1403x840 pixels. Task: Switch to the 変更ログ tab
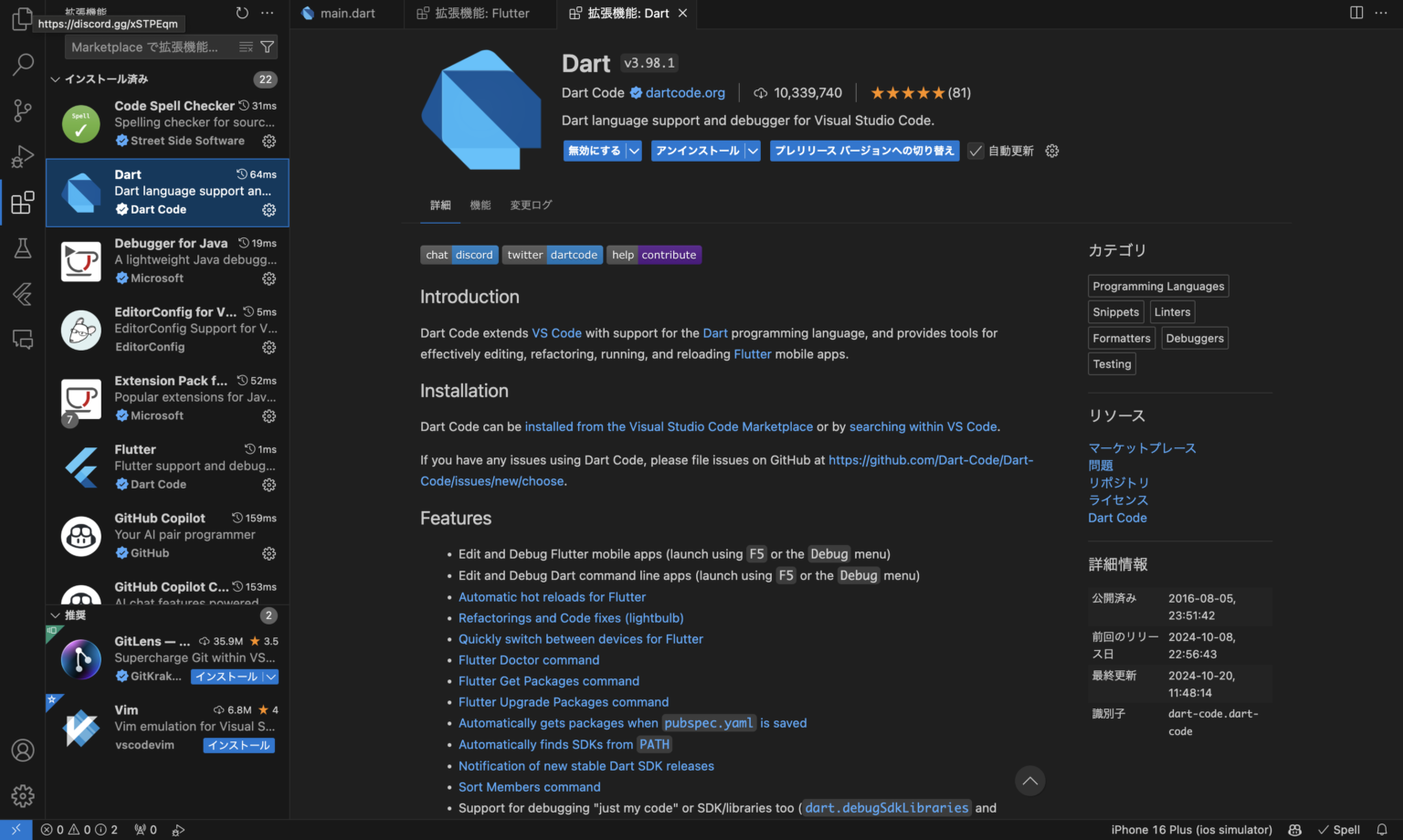point(531,205)
